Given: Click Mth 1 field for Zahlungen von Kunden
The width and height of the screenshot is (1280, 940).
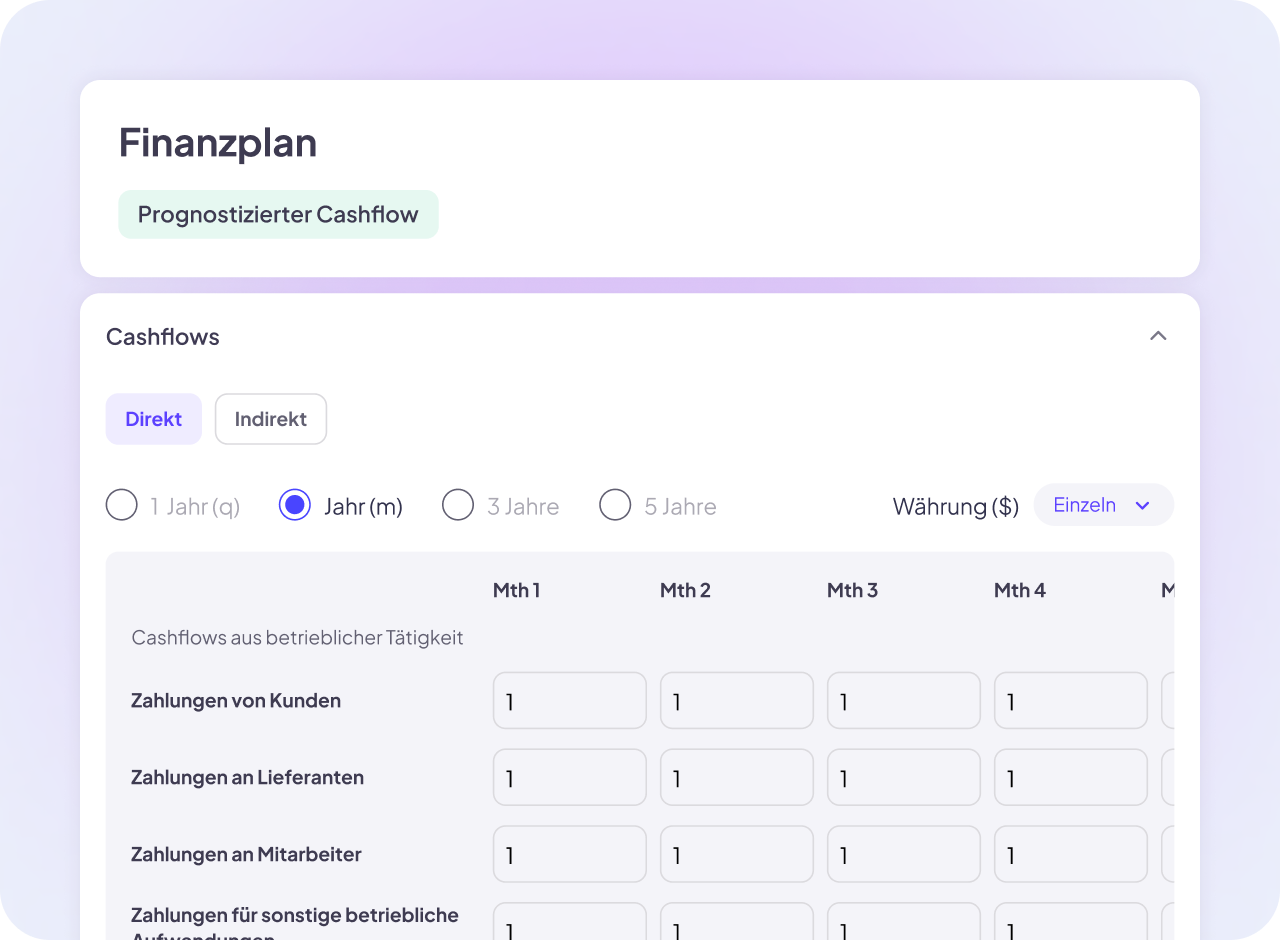Looking at the screenshot, I should (x=570, y=701).
